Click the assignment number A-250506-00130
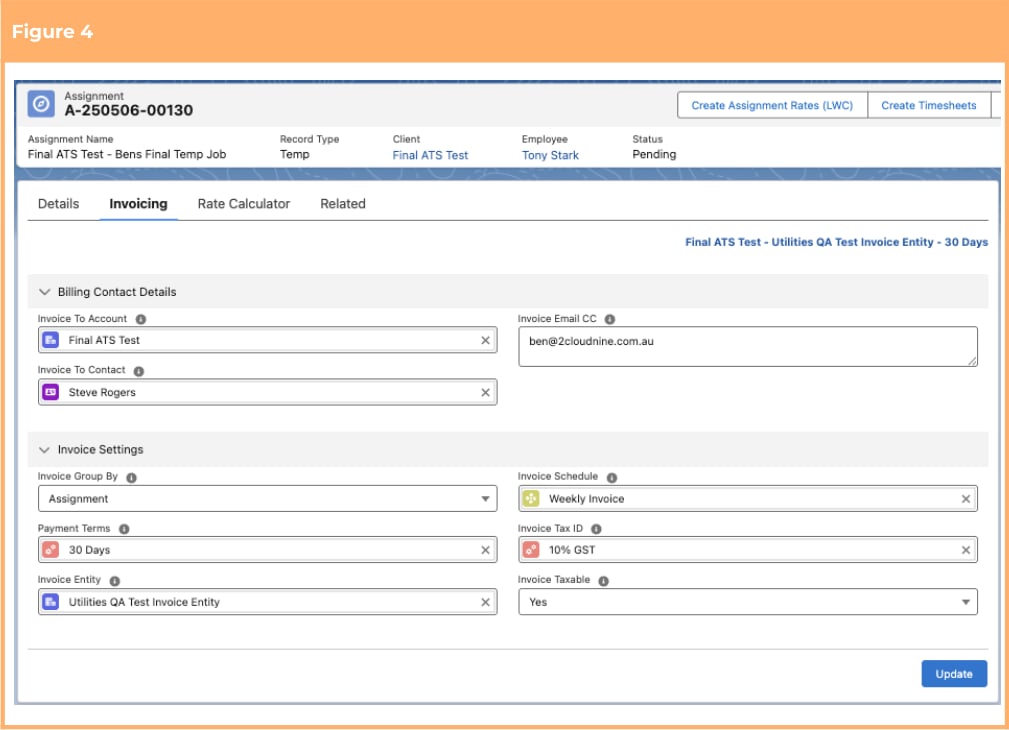The width and height of the screenshot is (1009, 730). tap(129, 110)
